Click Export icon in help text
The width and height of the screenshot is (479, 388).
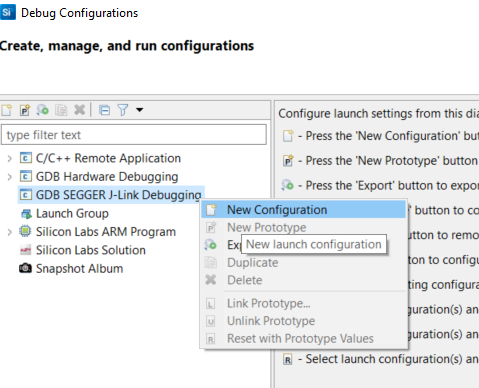pos(287,185)
